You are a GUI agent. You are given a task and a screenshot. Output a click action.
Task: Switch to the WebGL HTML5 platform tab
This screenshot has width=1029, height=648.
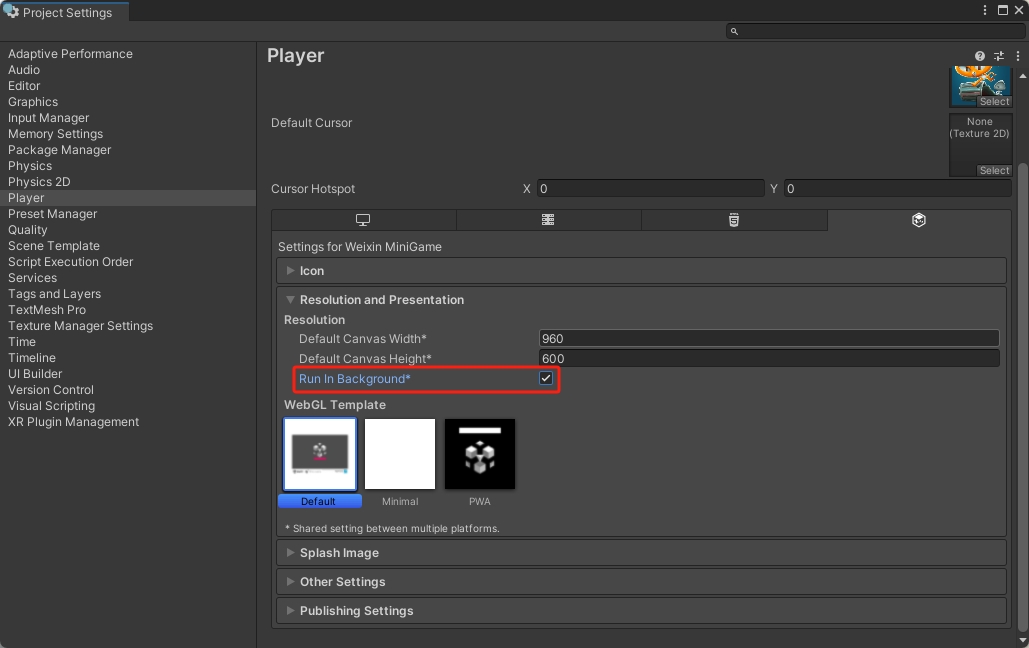point(734,220)
